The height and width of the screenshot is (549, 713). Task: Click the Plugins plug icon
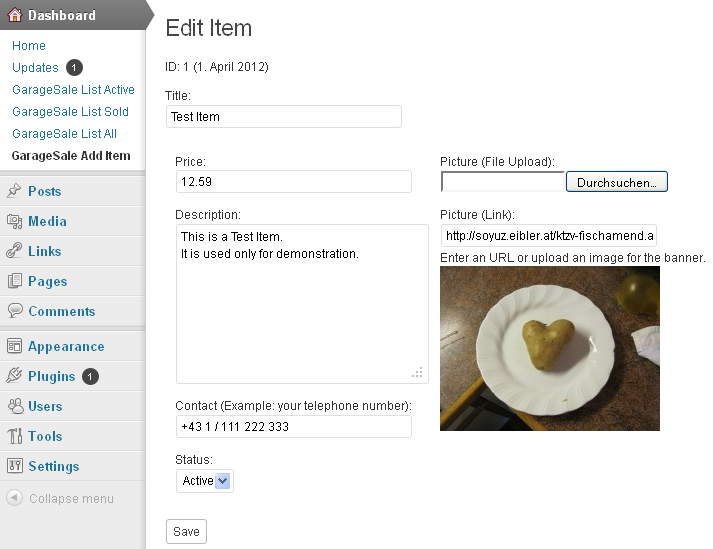tap(15, 376)
